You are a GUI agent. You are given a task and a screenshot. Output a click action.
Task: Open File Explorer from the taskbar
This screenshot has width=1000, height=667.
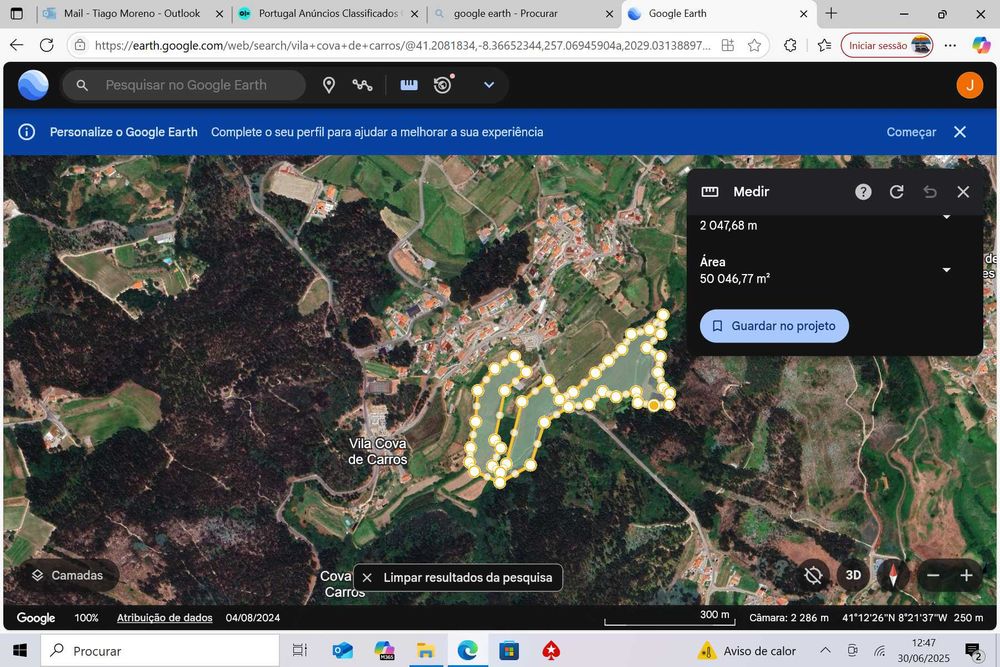pos(426,650)
